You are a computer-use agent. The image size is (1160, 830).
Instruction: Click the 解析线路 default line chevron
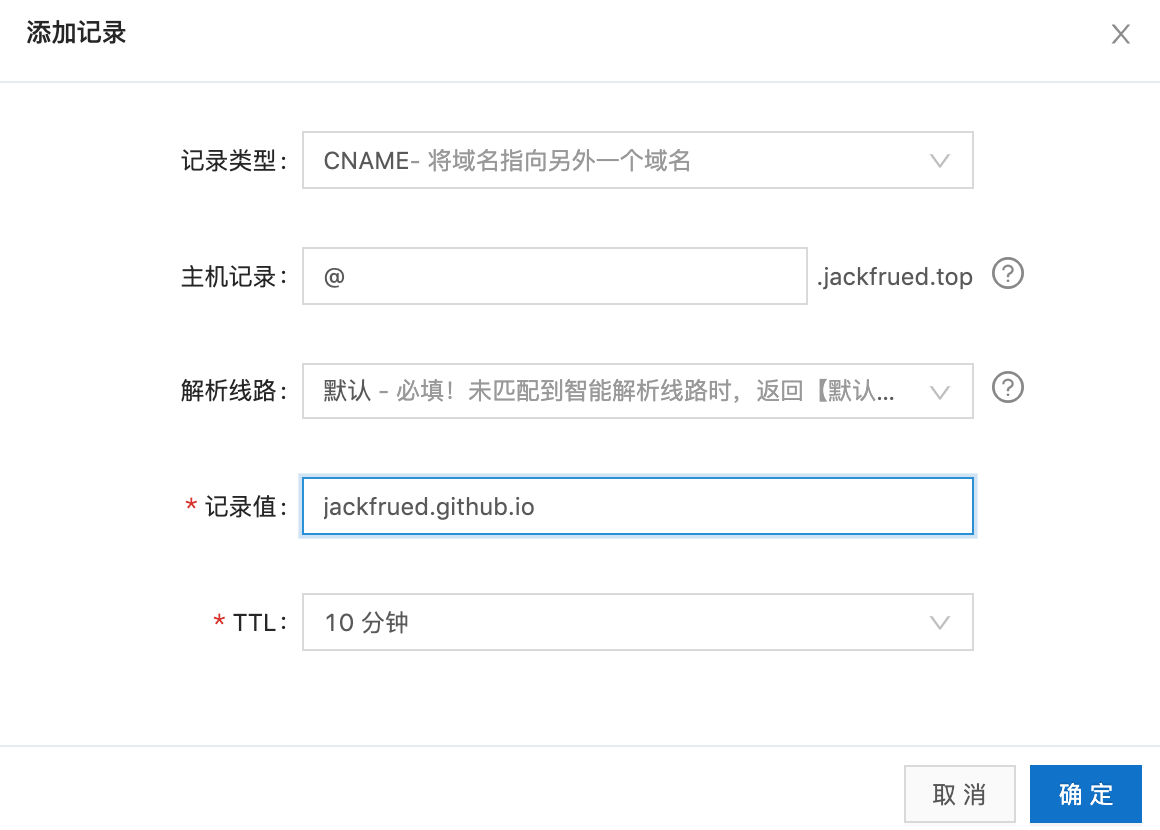pyautogui.click(x=938, y=391)
